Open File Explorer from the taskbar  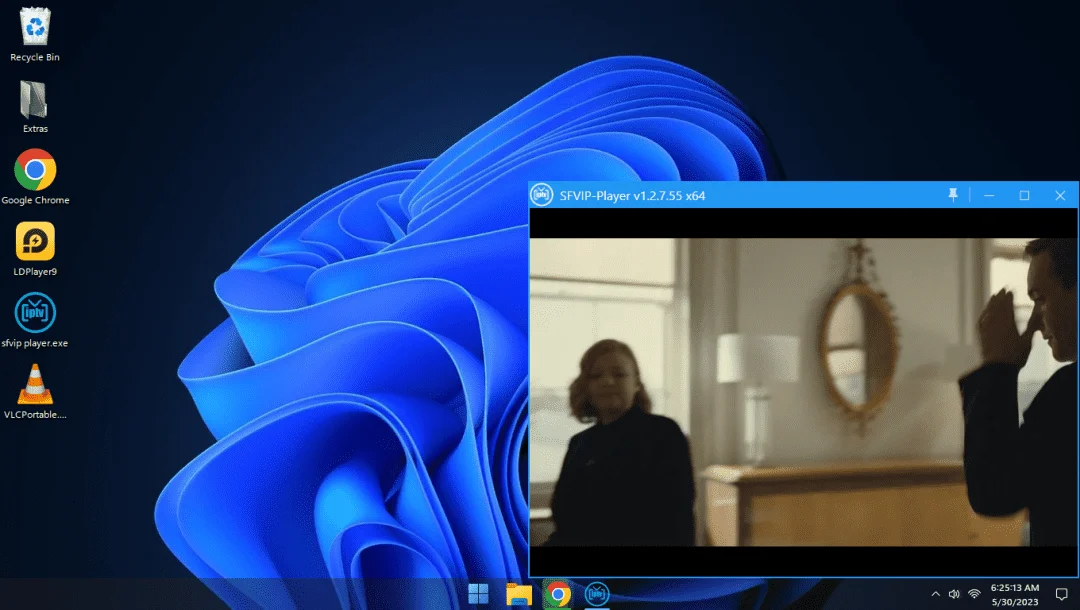[519, 593]
